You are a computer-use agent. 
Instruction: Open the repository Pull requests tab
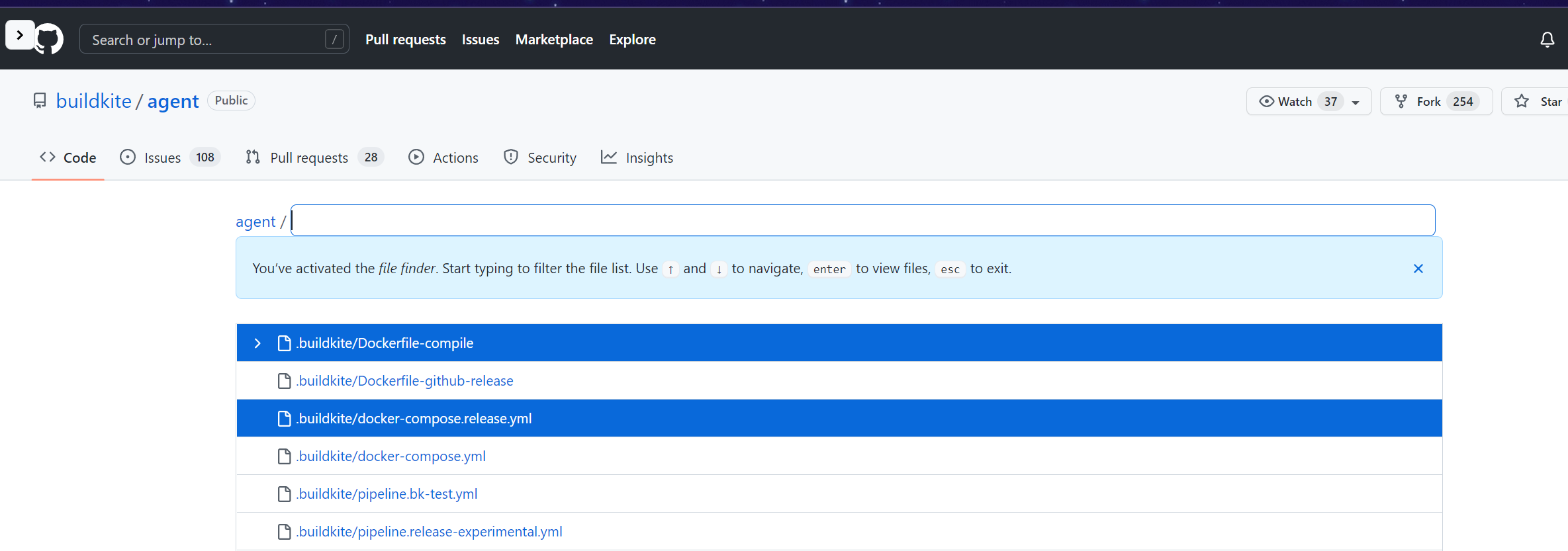pos(314,157)
